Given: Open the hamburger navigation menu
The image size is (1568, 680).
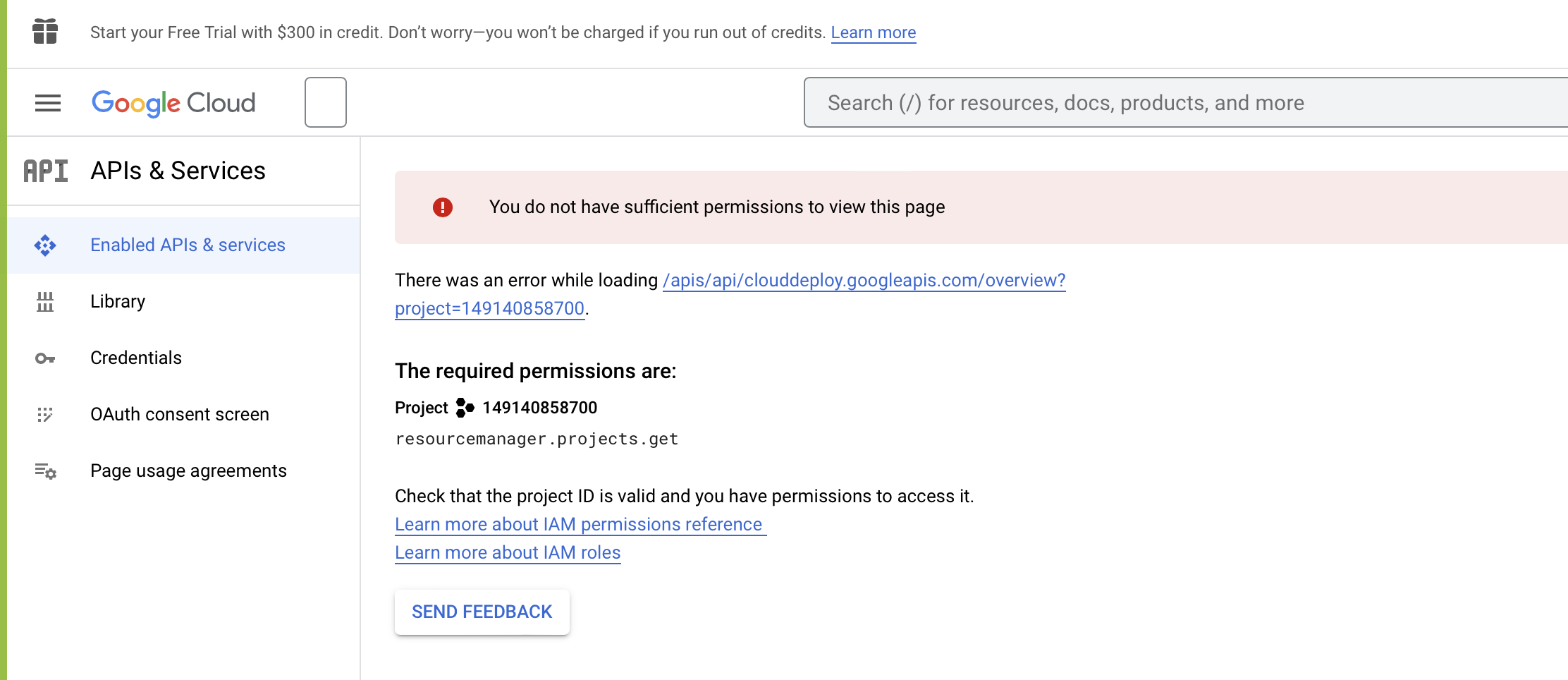Looking at the screenshot, I should point(48,103).
